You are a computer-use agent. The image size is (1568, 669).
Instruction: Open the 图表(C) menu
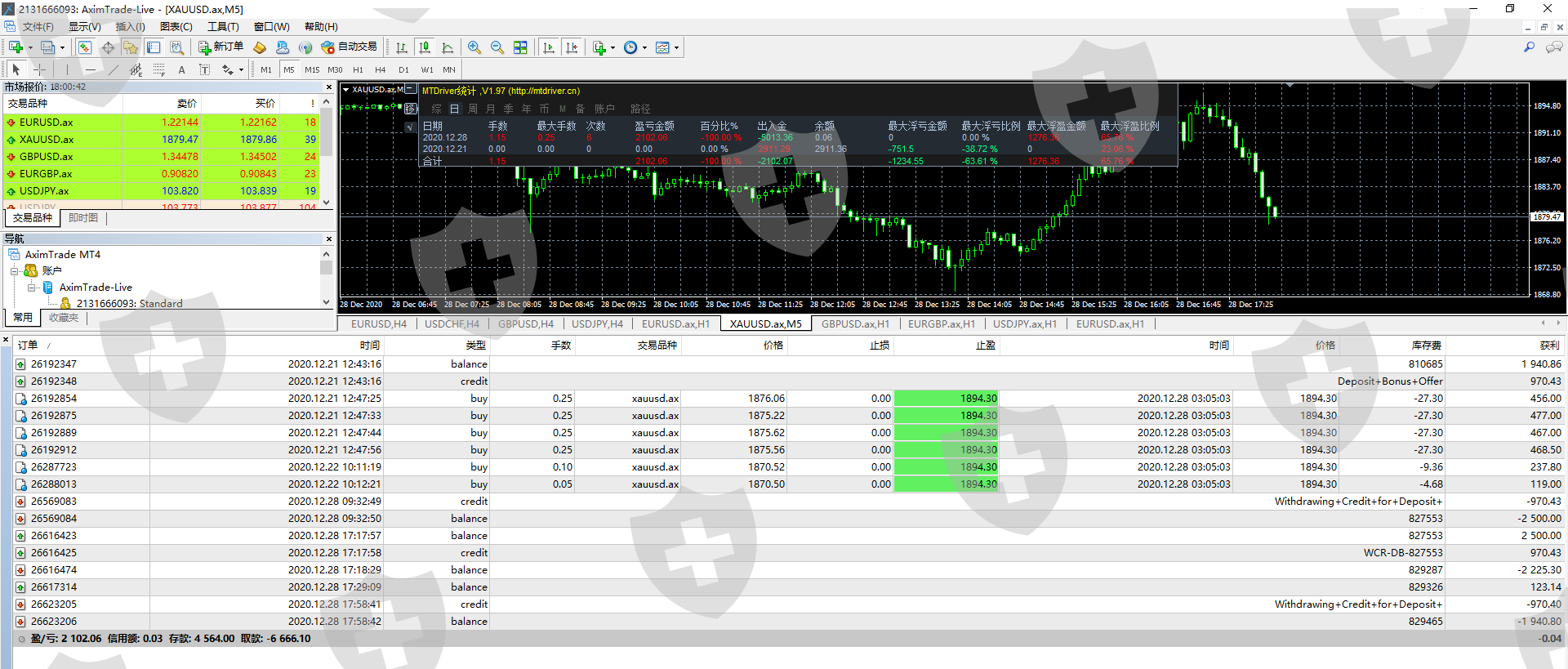pos(176,27)
